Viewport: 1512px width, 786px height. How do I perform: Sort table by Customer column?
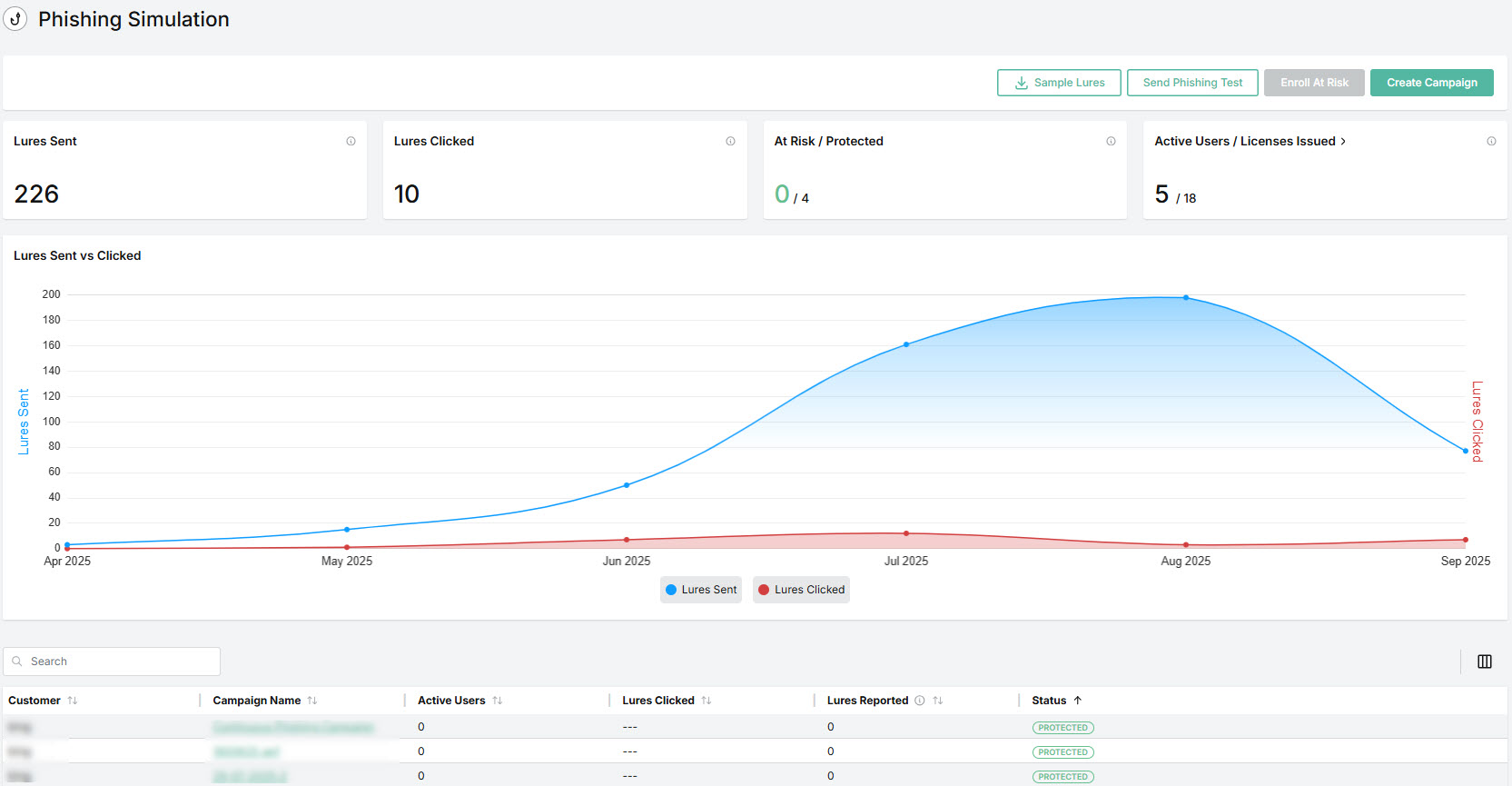click(73, 701)
